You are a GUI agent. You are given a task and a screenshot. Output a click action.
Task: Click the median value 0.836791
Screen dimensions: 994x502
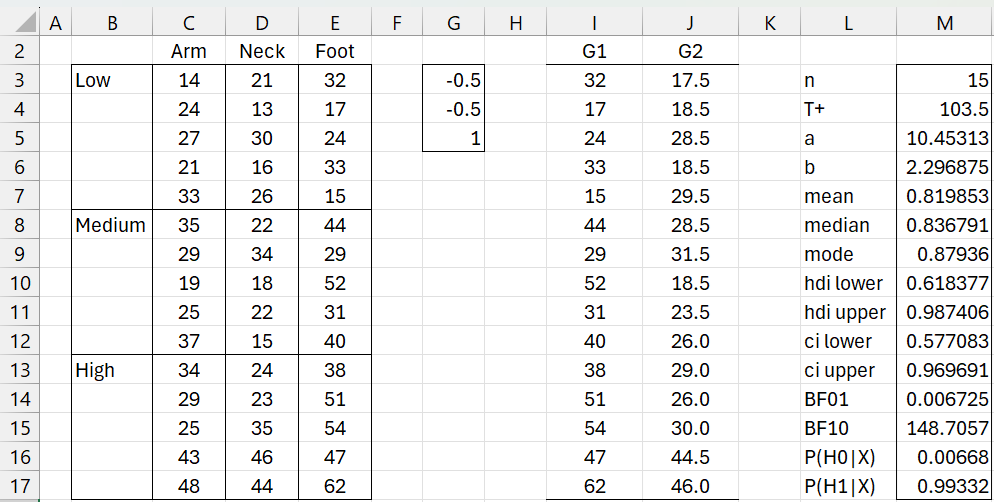coord(945,225)
